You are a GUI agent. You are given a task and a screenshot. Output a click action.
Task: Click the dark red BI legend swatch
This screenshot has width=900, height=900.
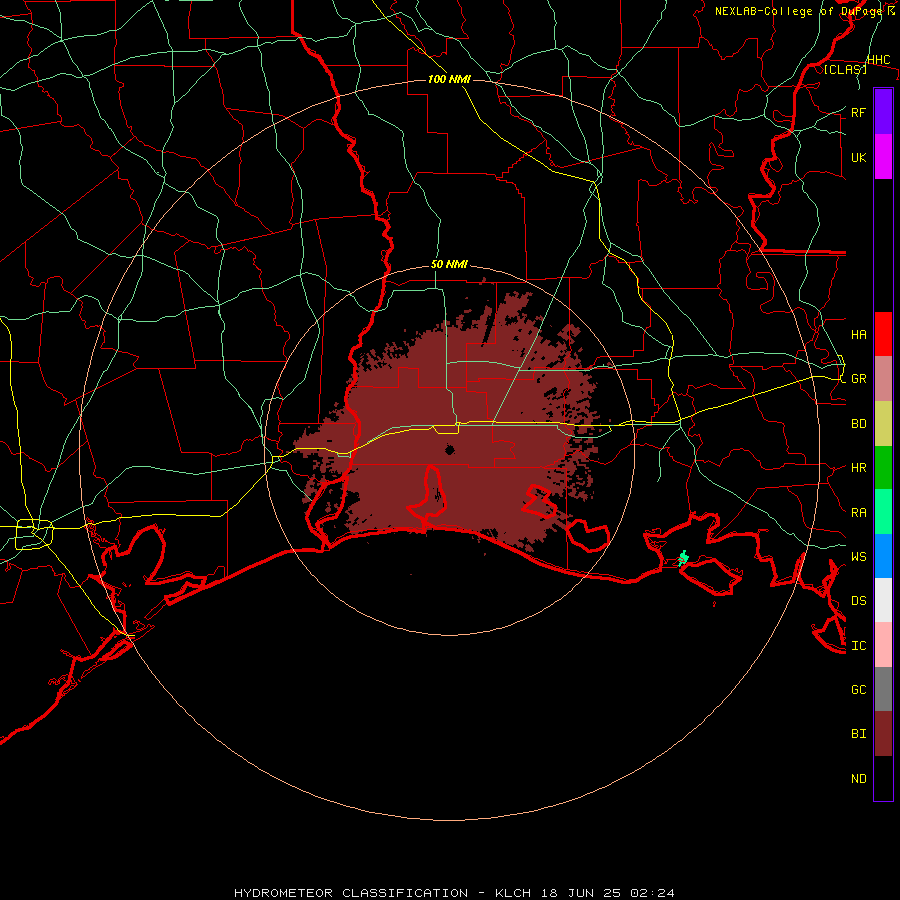click(x=883, y=734)
